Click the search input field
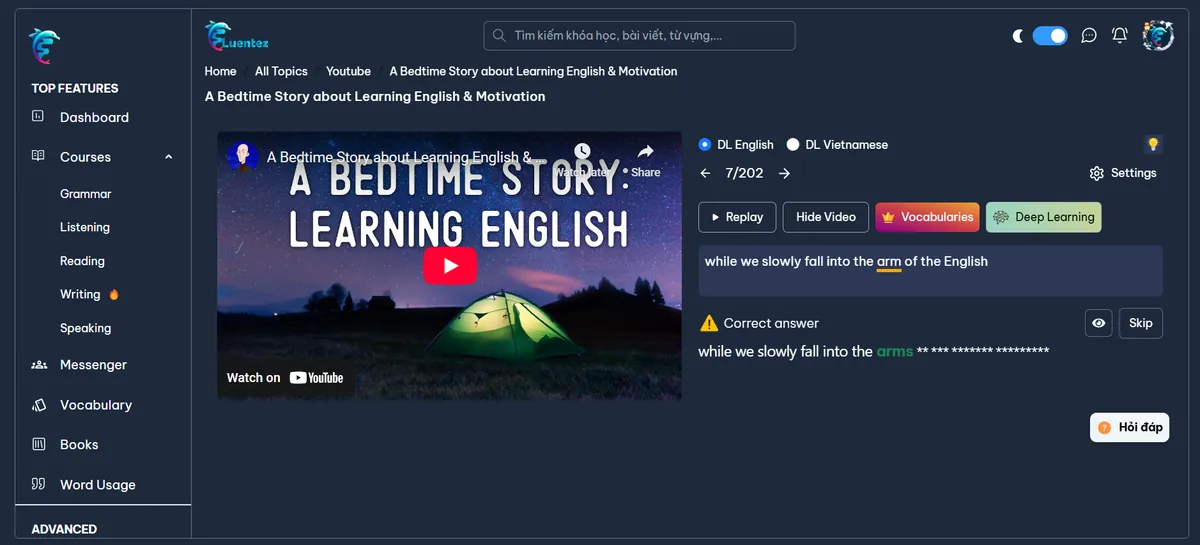Viewport: 1200px width, 545px height. [x=640, y=36]
